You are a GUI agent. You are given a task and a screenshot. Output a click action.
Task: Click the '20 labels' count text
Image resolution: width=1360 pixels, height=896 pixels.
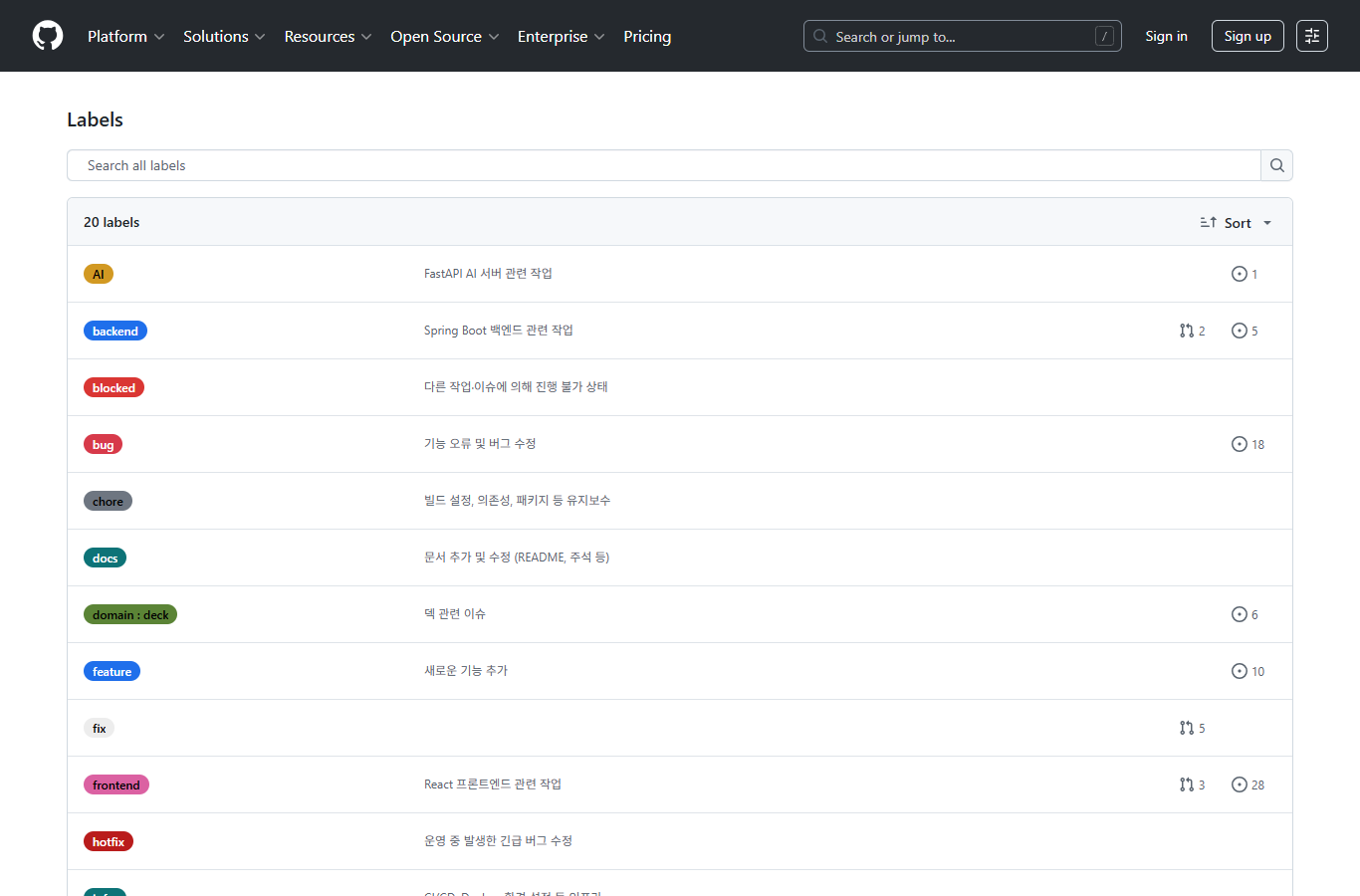[112, 222]
